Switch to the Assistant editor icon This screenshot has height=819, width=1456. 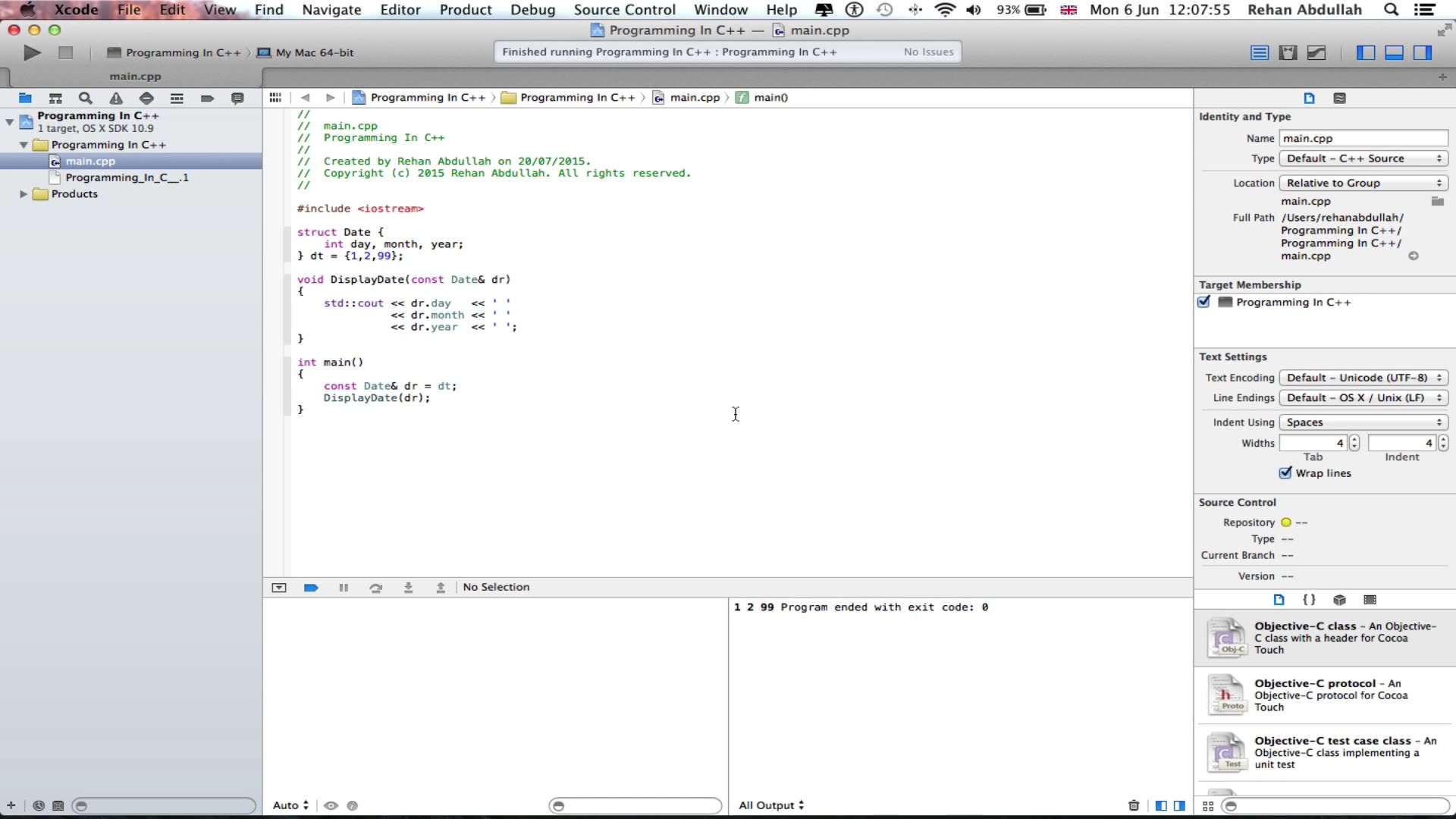click(x=1288, y=52)
